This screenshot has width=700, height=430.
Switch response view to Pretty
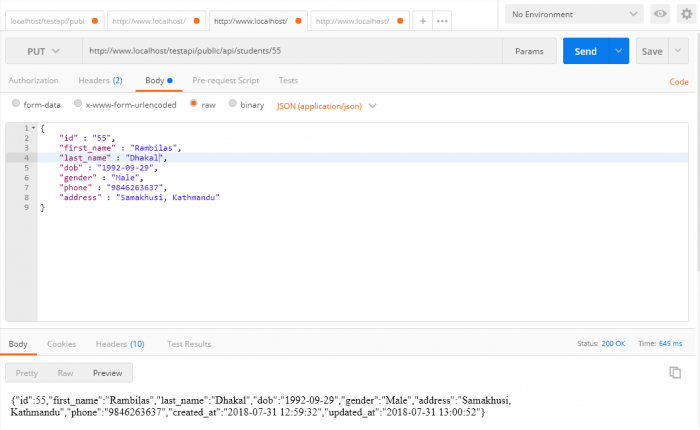tap(27, 373)
